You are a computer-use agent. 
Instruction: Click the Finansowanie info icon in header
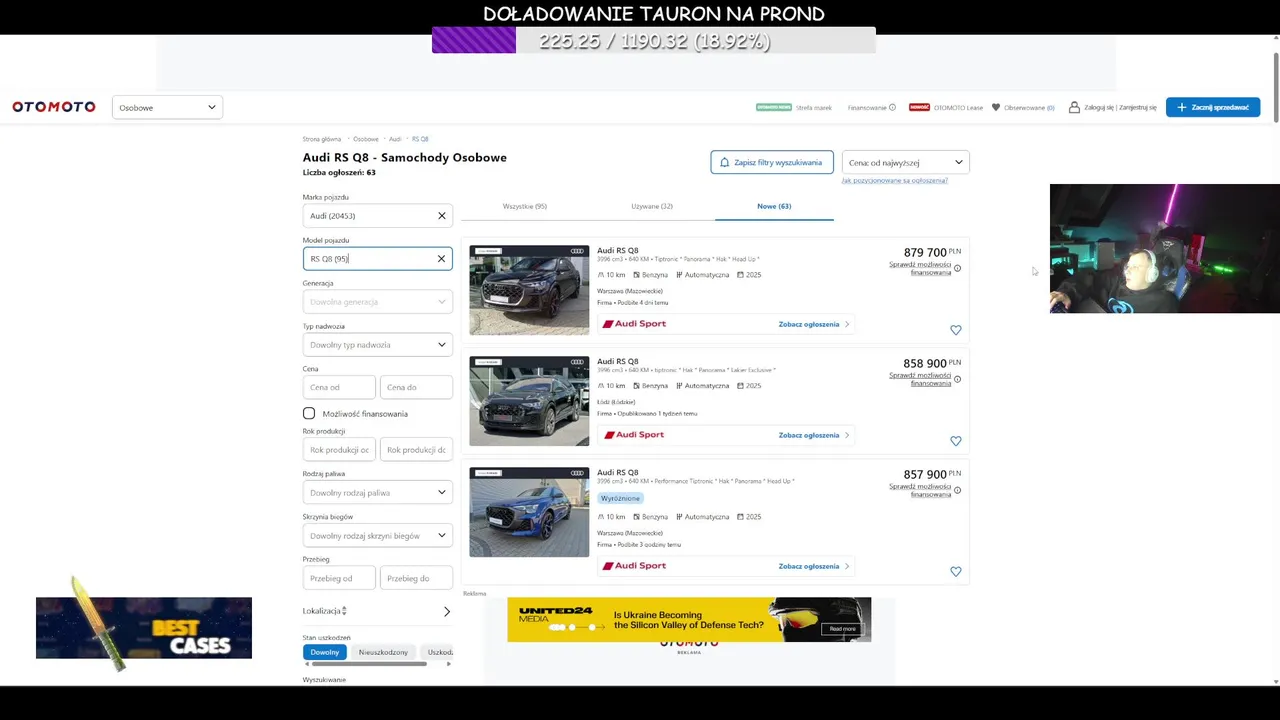click(892, 107)
